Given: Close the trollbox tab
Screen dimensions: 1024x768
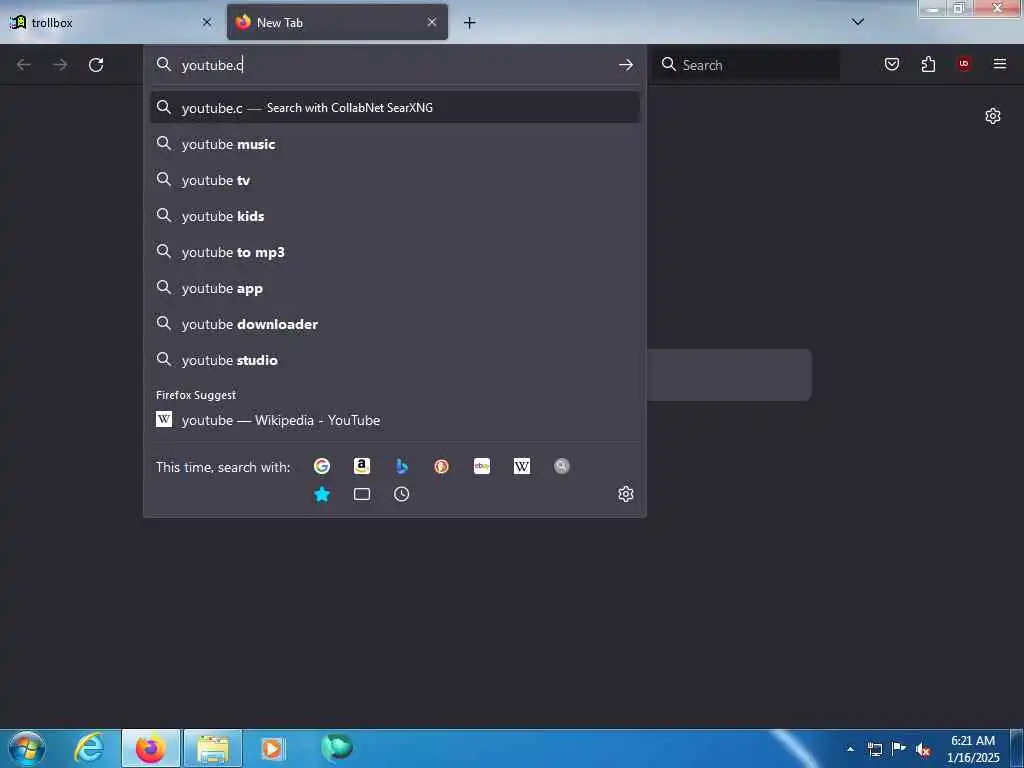Looking at the screenshot, I should (207, 22).
